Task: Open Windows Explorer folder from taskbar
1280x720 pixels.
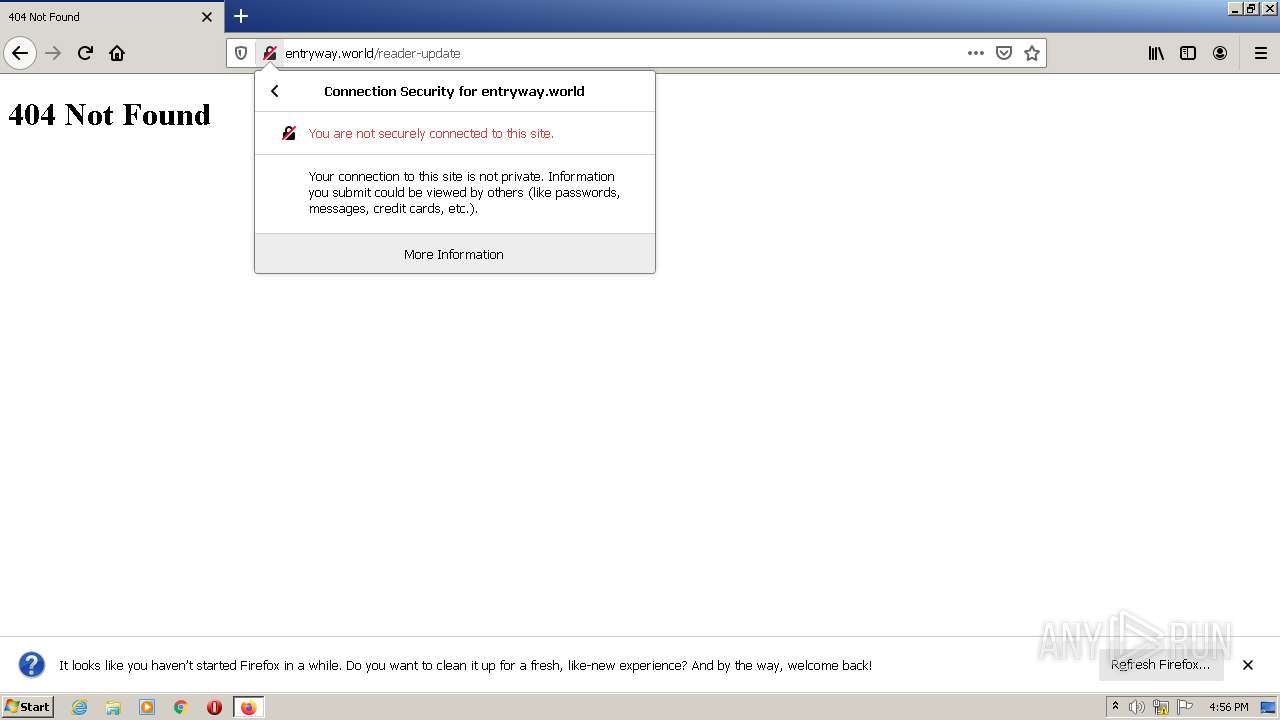Action: tap(113, 707)
